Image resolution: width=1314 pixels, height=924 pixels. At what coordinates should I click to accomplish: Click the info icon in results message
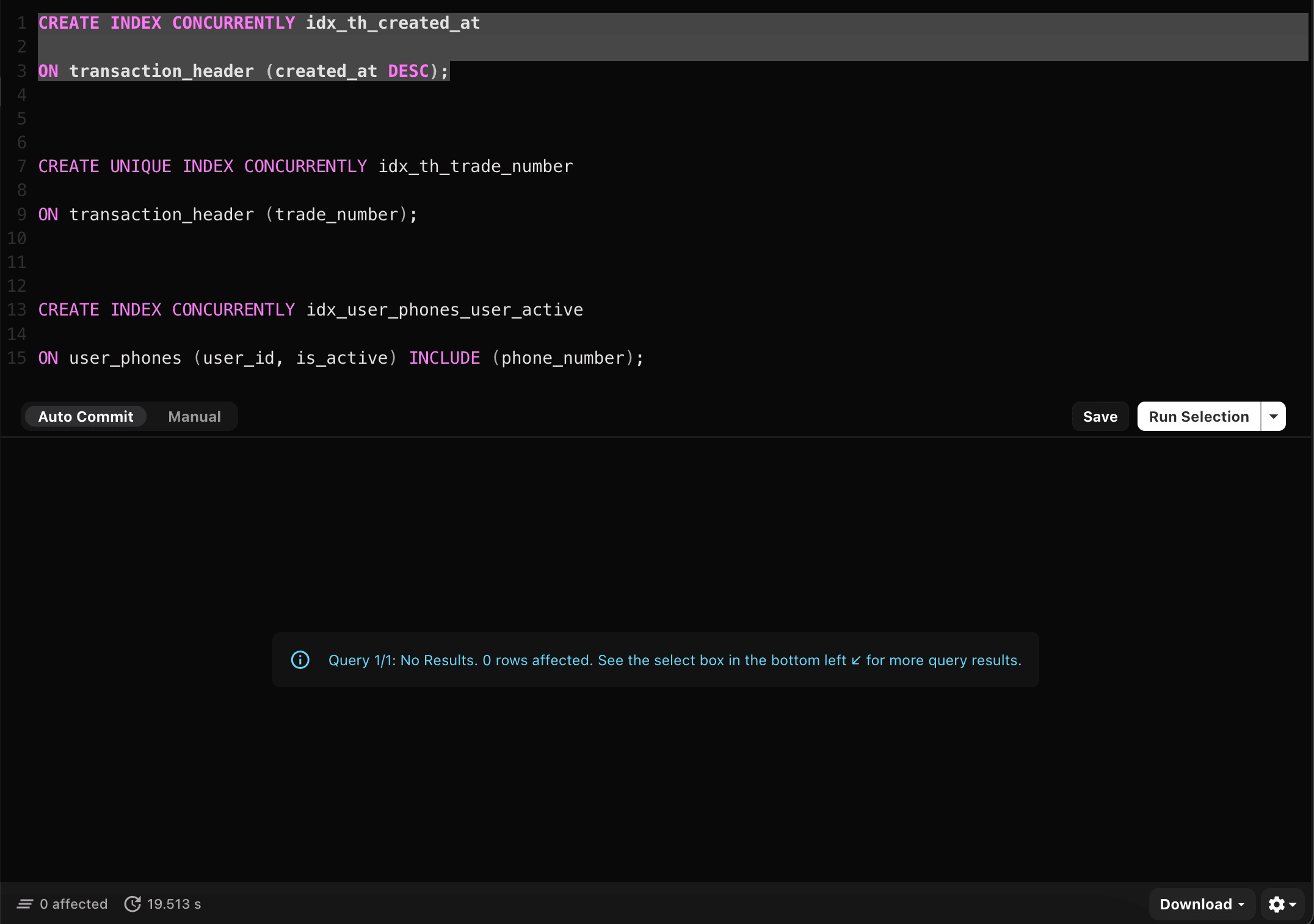coord(300,660)
